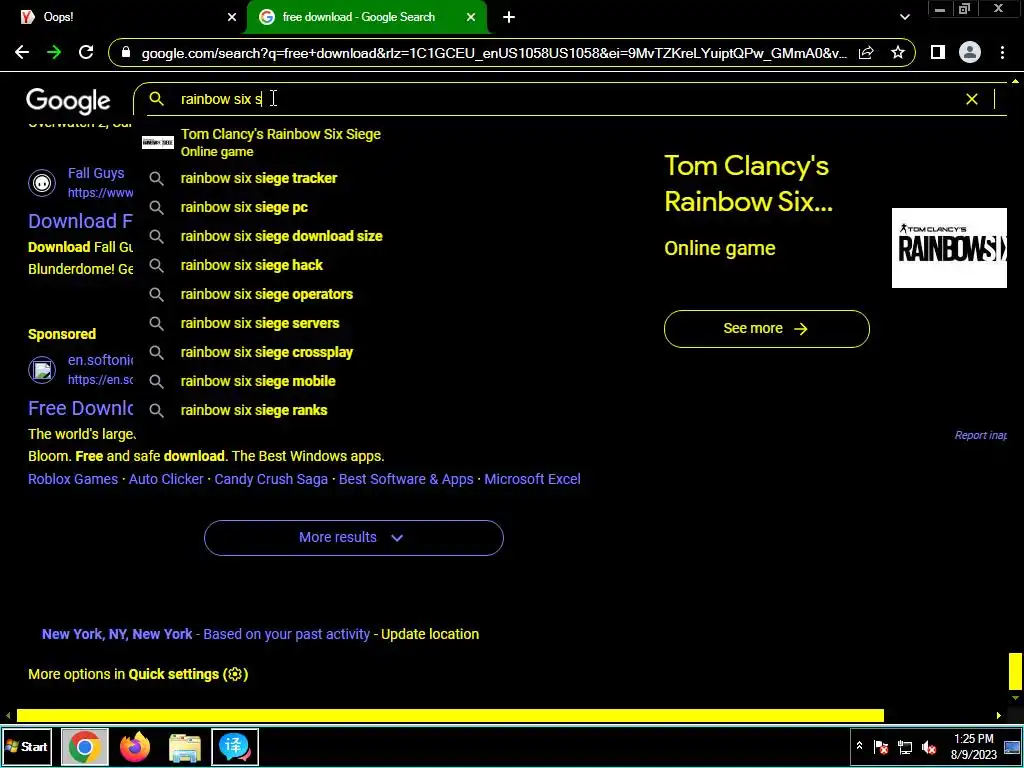Image resolution: width=1024 pixels, height=768 pixels.
Task: Click the green forward navigation arrow
Action: click(54, 53)
